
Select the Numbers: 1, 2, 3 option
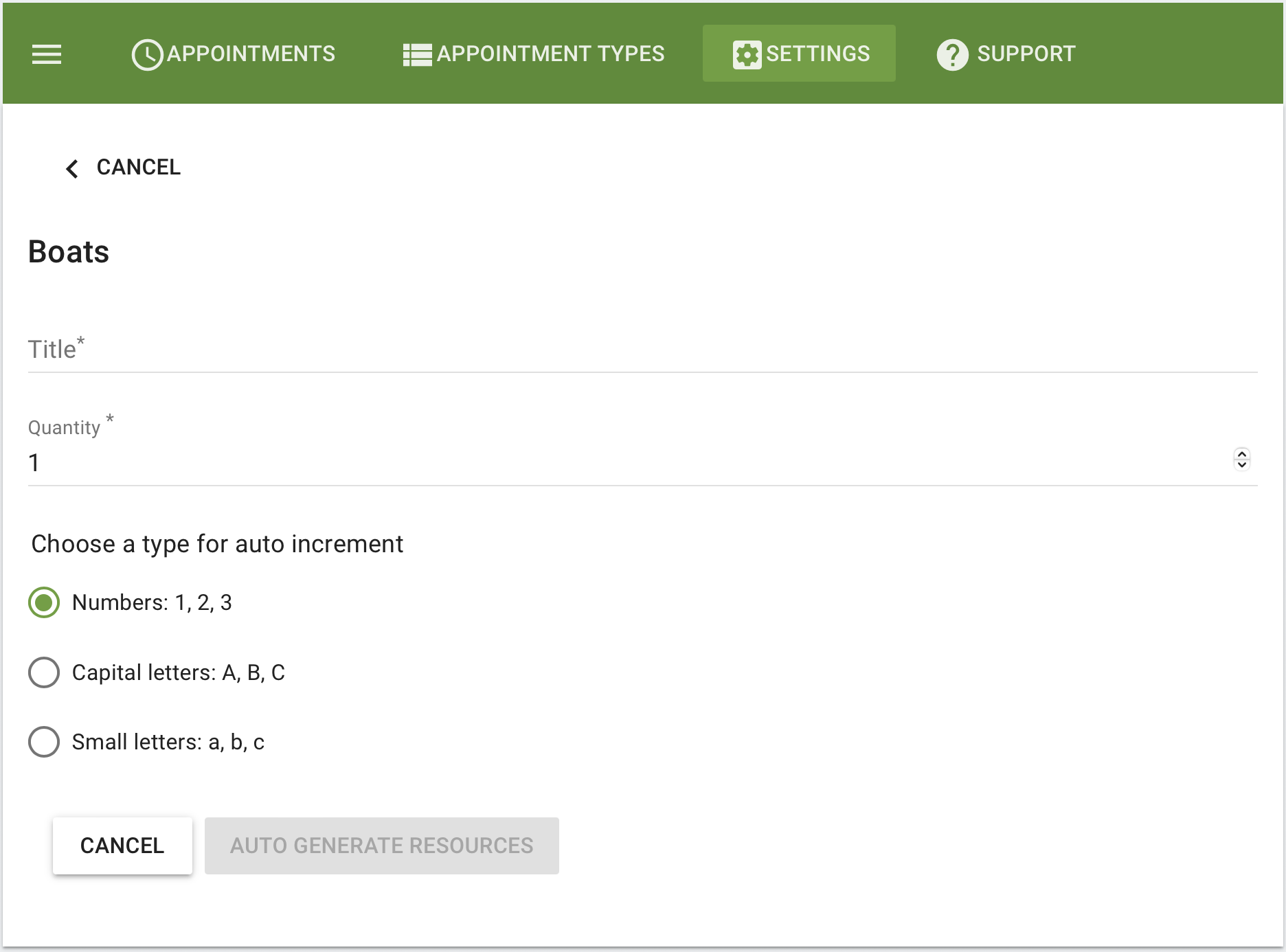(x=44, y=602)
